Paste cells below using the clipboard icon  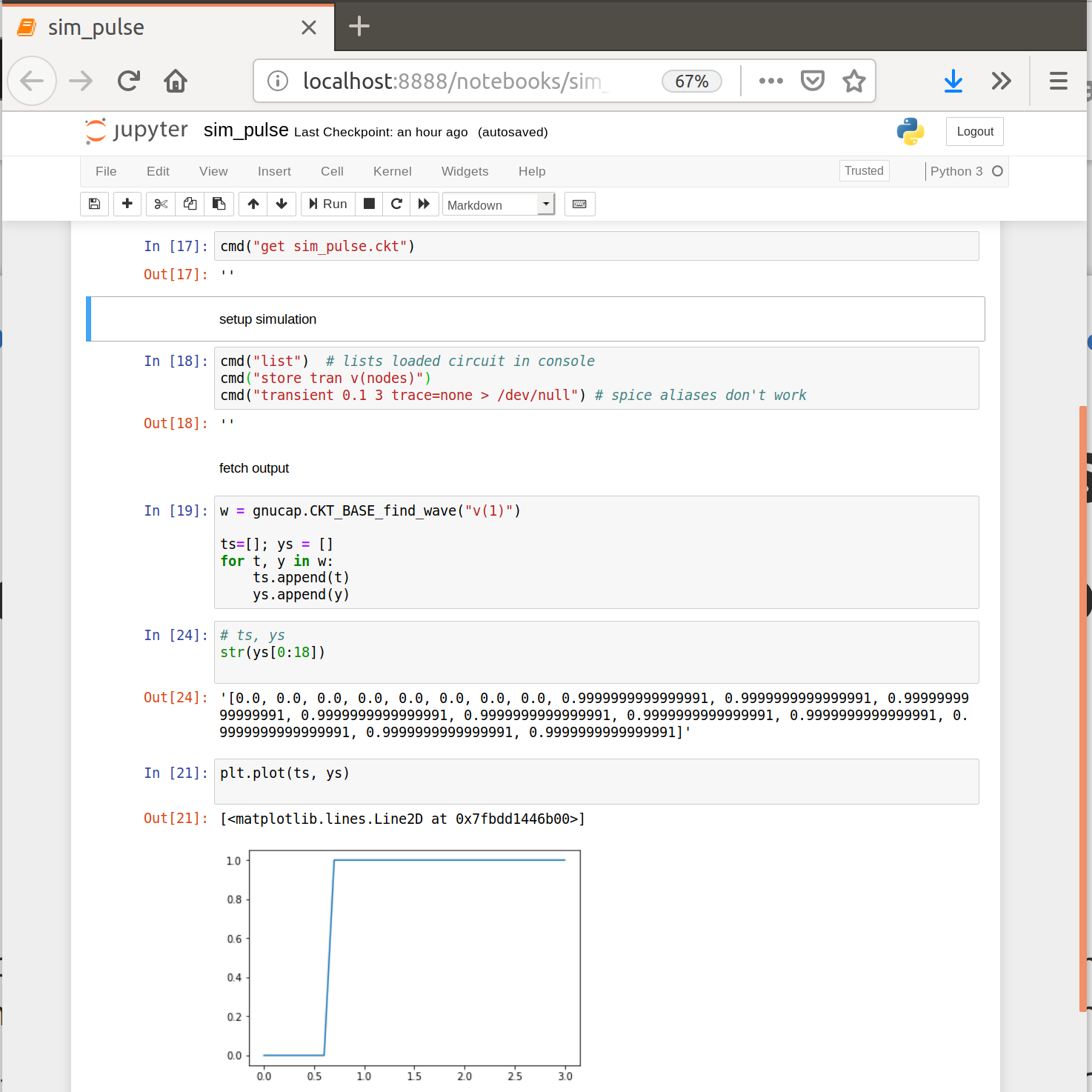pos(219,204)
